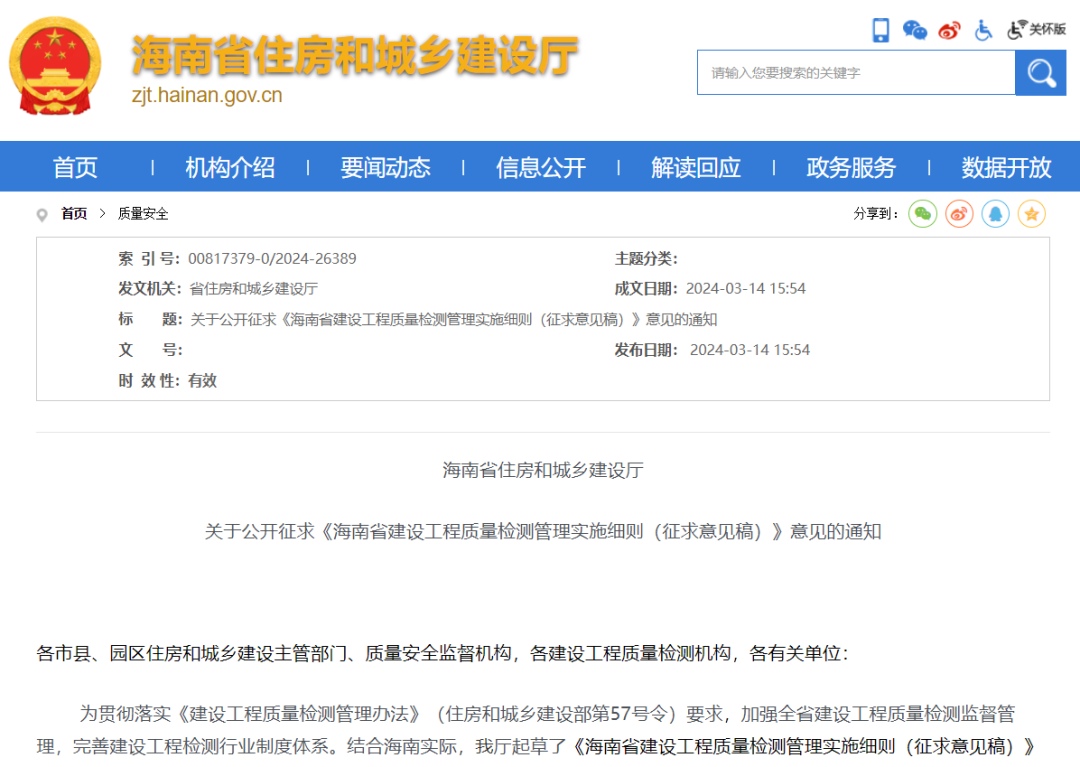
Task: Open the 数据开放 section
Action: tap(1004, 167)
